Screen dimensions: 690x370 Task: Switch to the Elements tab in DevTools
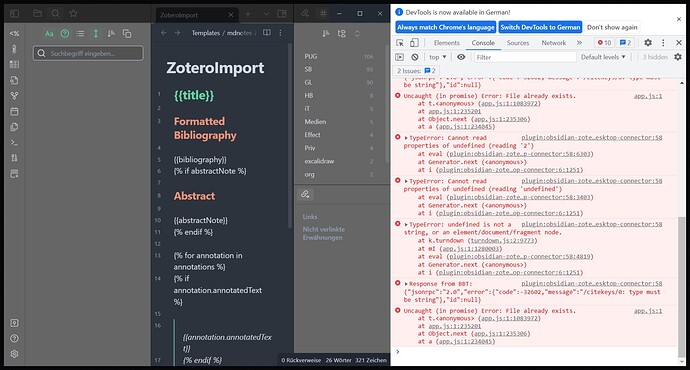tap(447, 43)
